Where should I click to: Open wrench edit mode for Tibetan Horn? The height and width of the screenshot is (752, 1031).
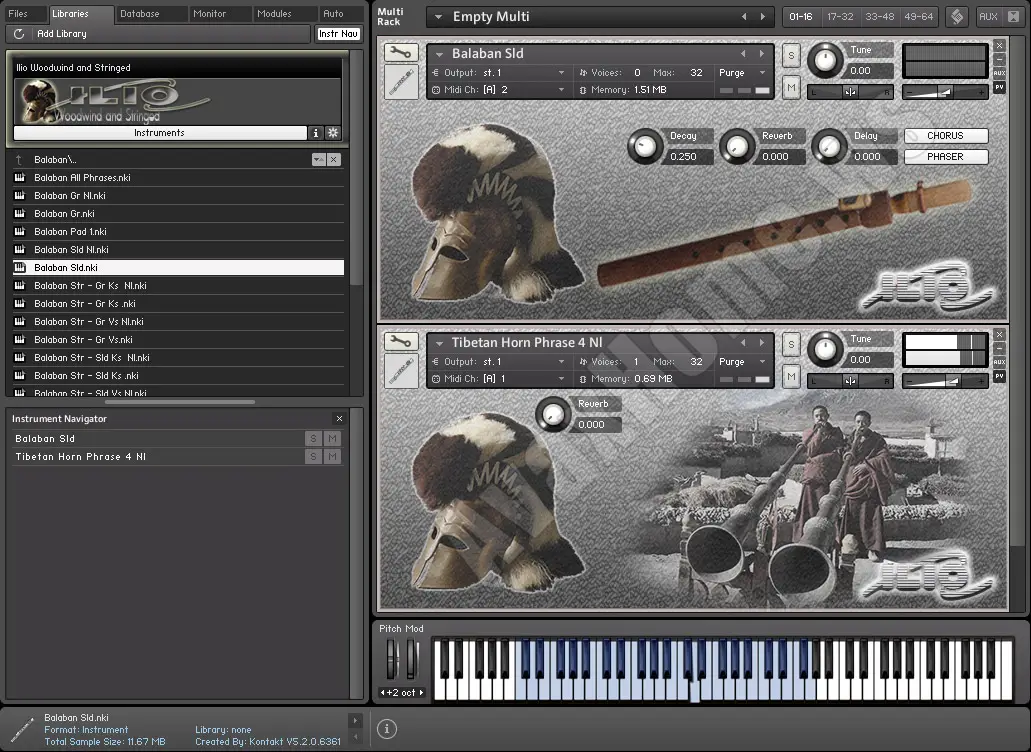point(400,341)
